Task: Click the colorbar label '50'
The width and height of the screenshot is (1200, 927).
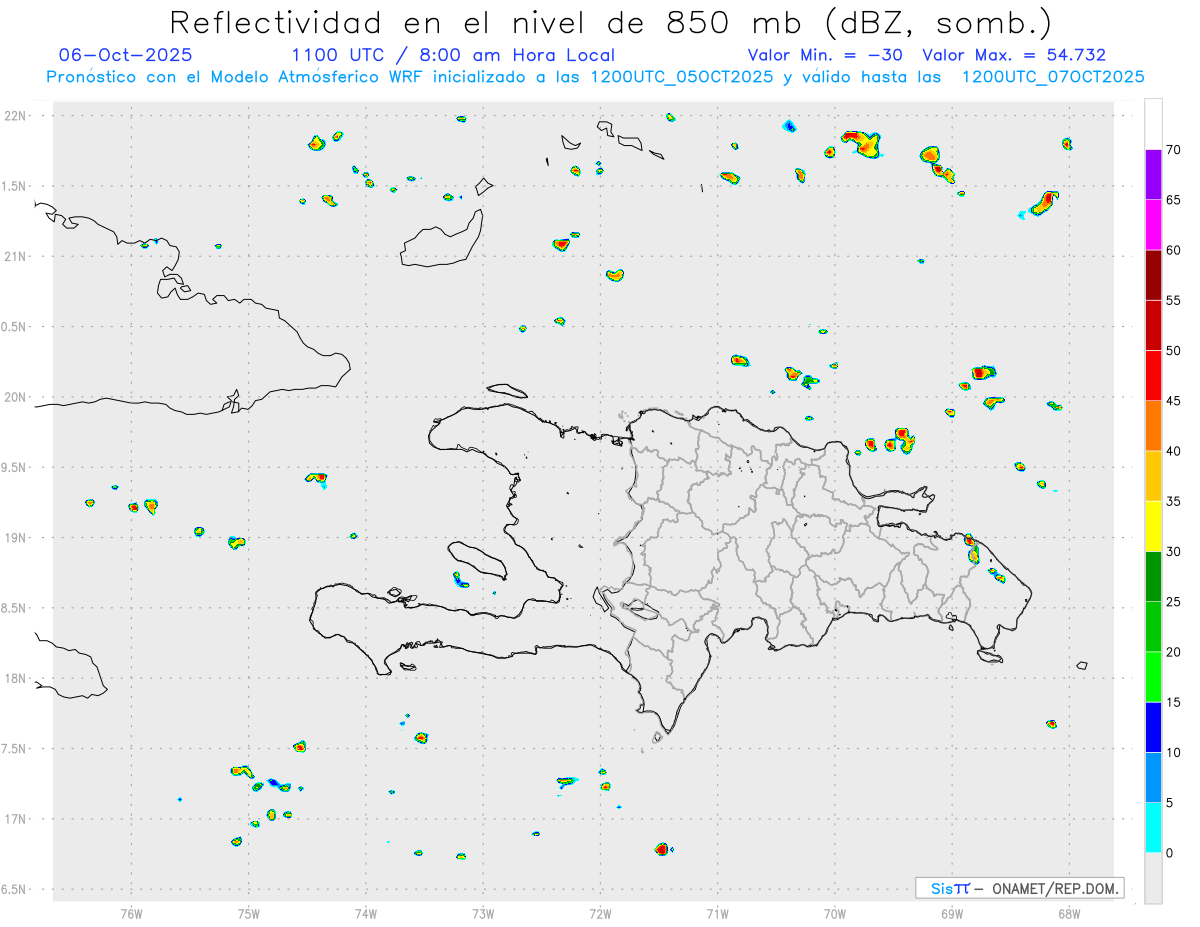Action: pyautogui.click(x=1173, y=351)
